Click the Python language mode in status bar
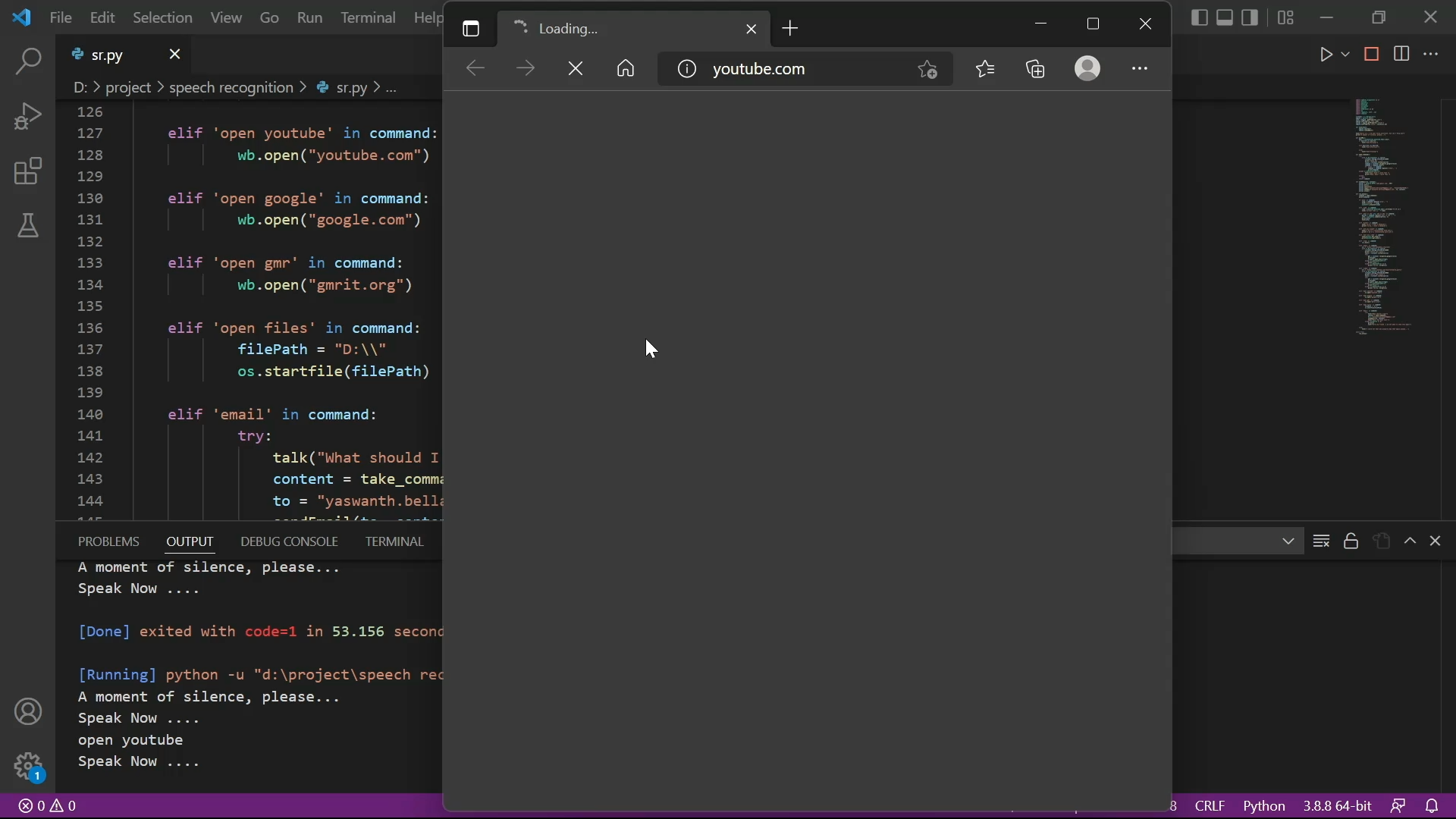The height and width of the screenshot is (819, 1456). (x=1264, y=806)
